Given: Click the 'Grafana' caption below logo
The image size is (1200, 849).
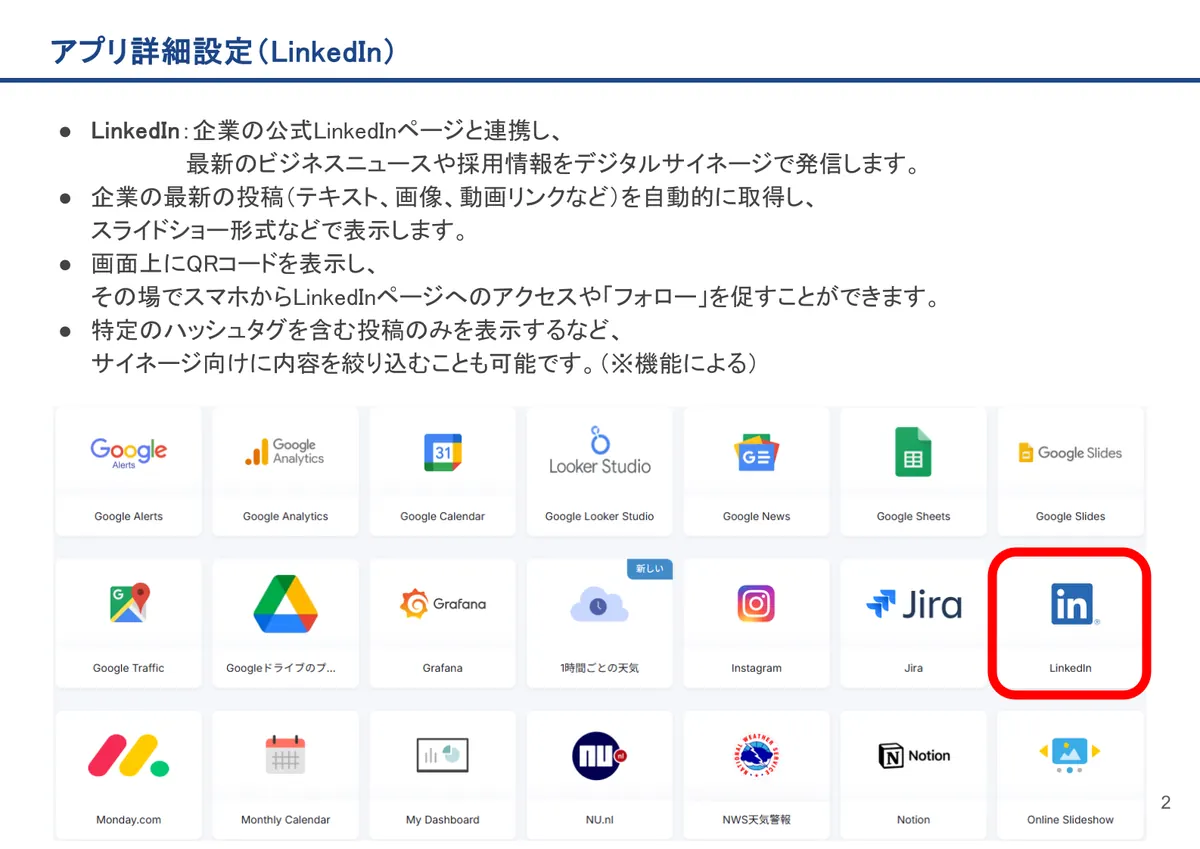Looking at the screenshot, I should point(442,668).
